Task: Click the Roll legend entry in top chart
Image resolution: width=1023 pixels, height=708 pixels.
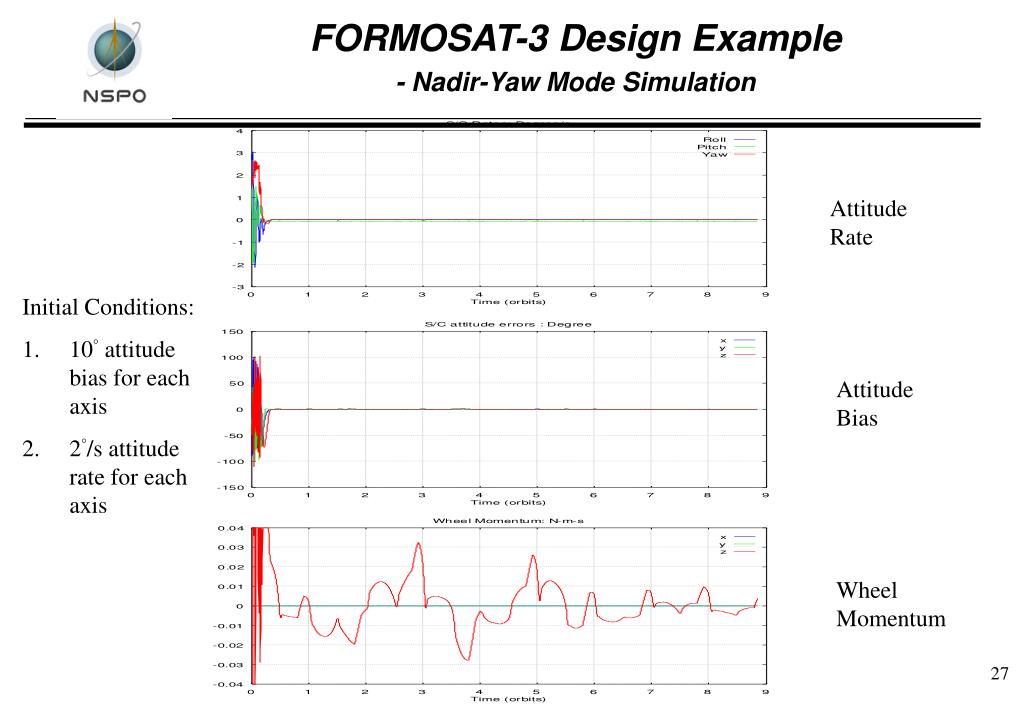Action: [728, 140]
